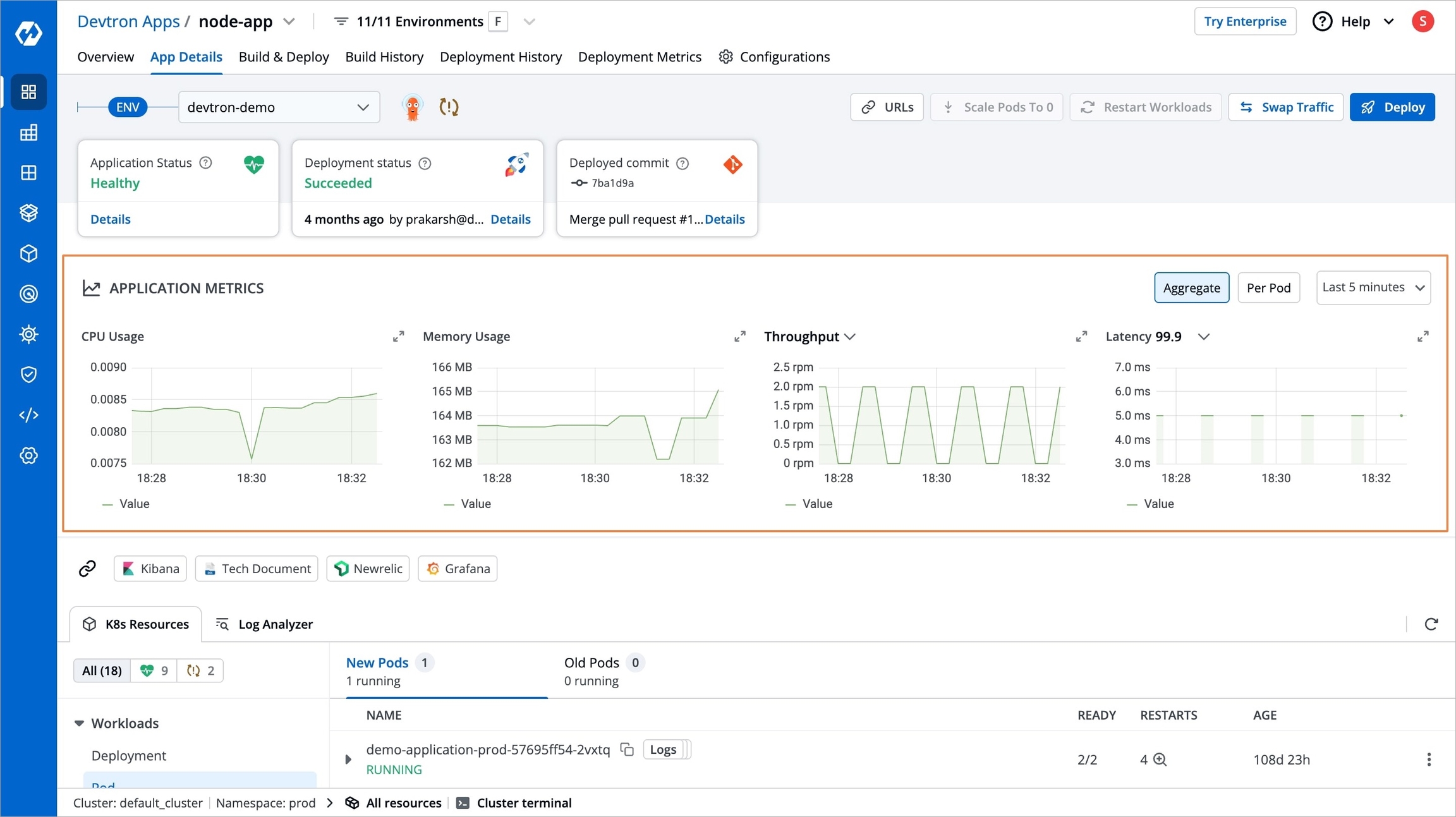Copy the pod name demo-application-prod-57695ff54-2vxtq
Screen dimensions: 1456x817
coord(627,749)
